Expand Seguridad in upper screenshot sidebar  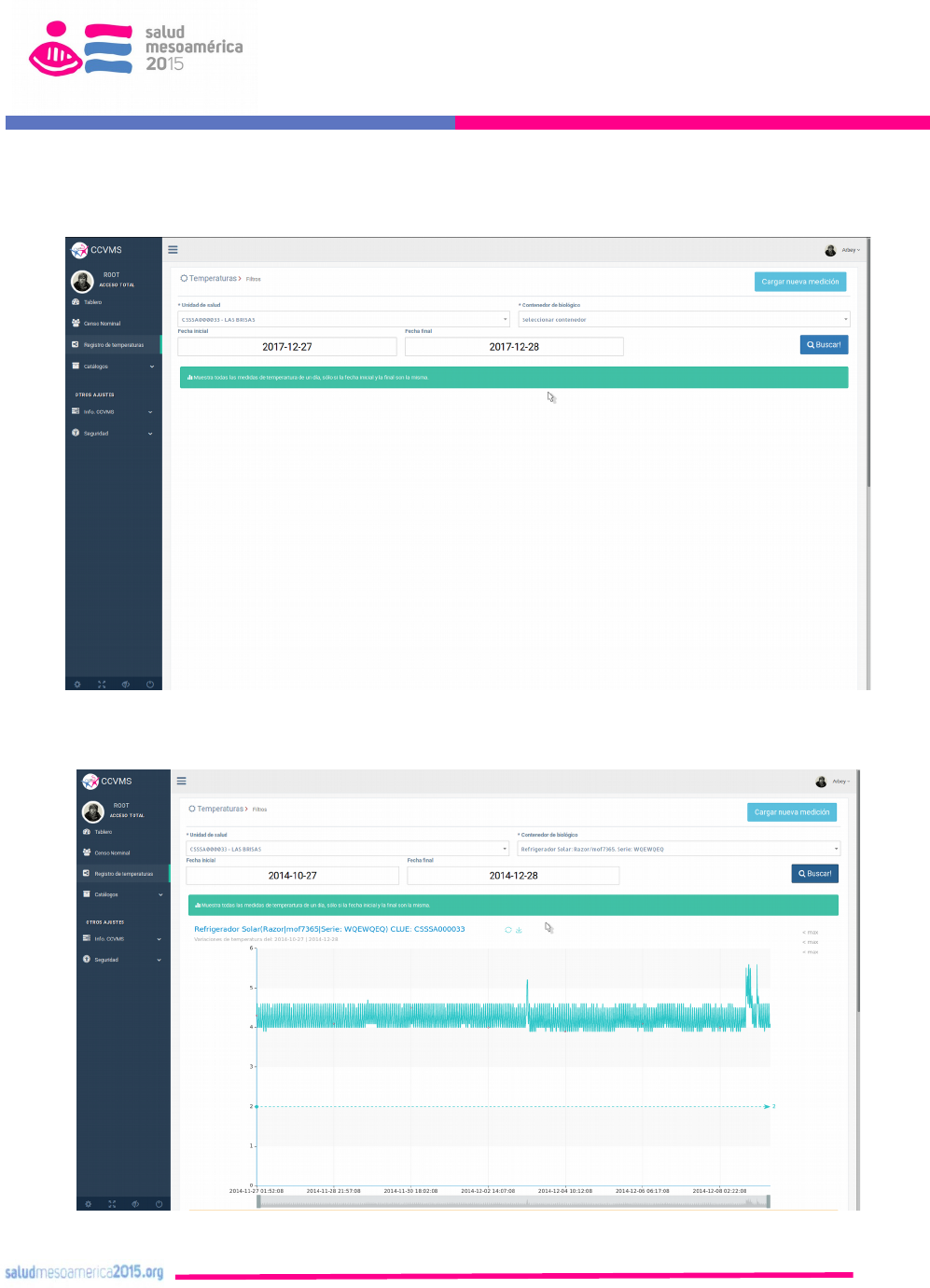(114, 433)
